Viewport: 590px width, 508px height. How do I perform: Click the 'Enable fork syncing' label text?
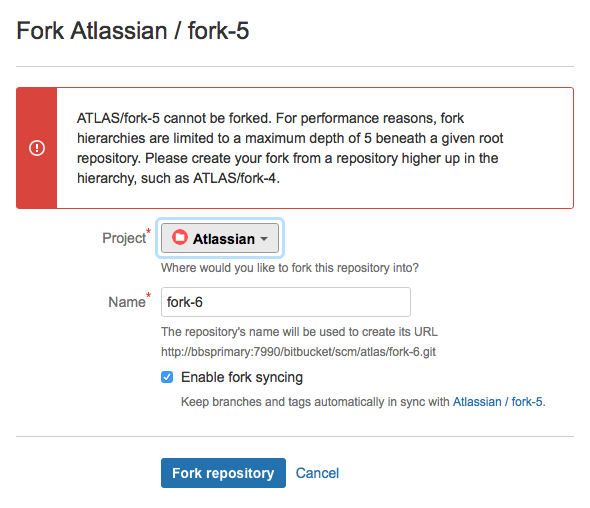[x=242, y=377]
